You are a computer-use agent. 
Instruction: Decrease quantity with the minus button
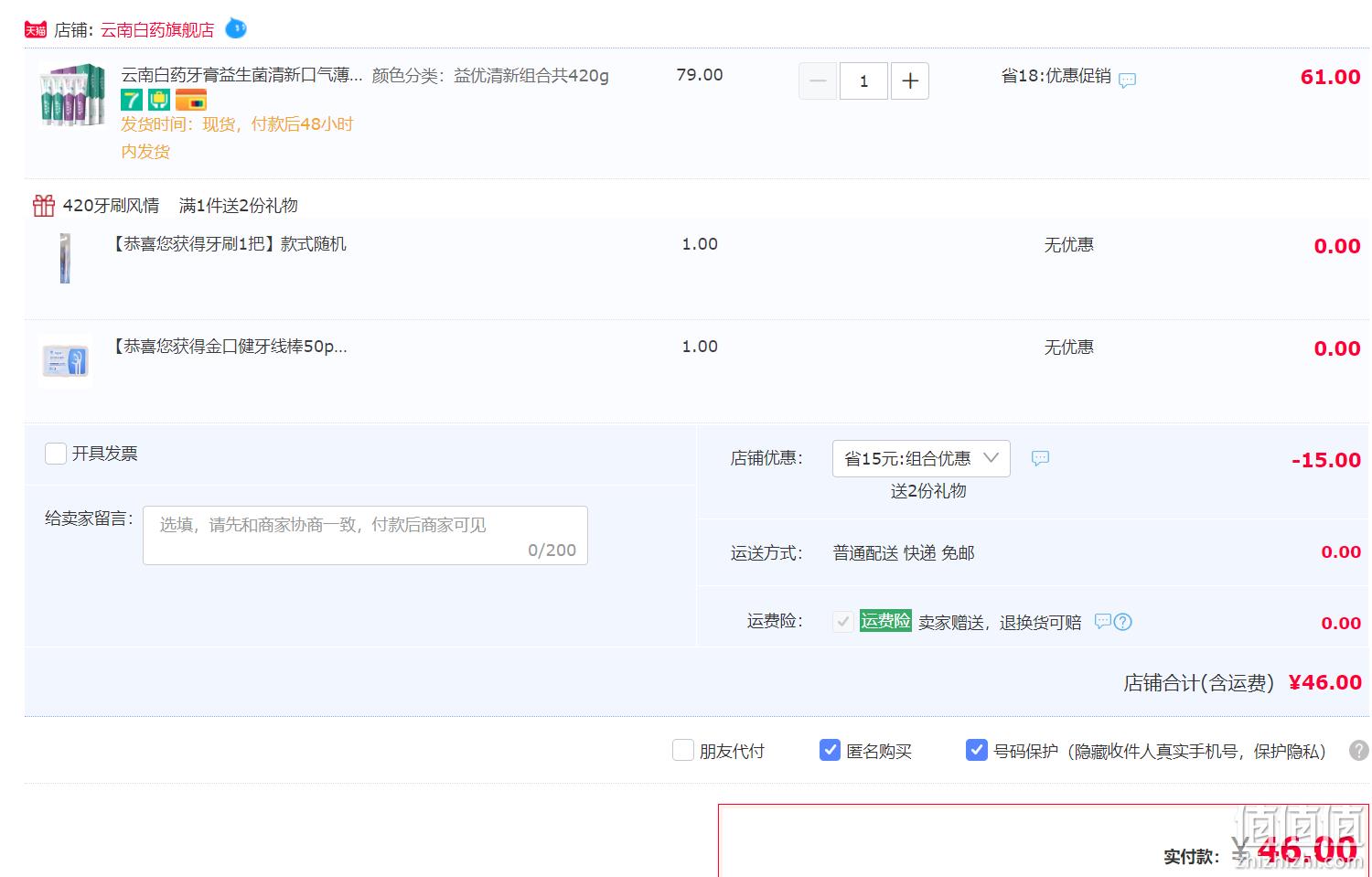tap(818, 81)
